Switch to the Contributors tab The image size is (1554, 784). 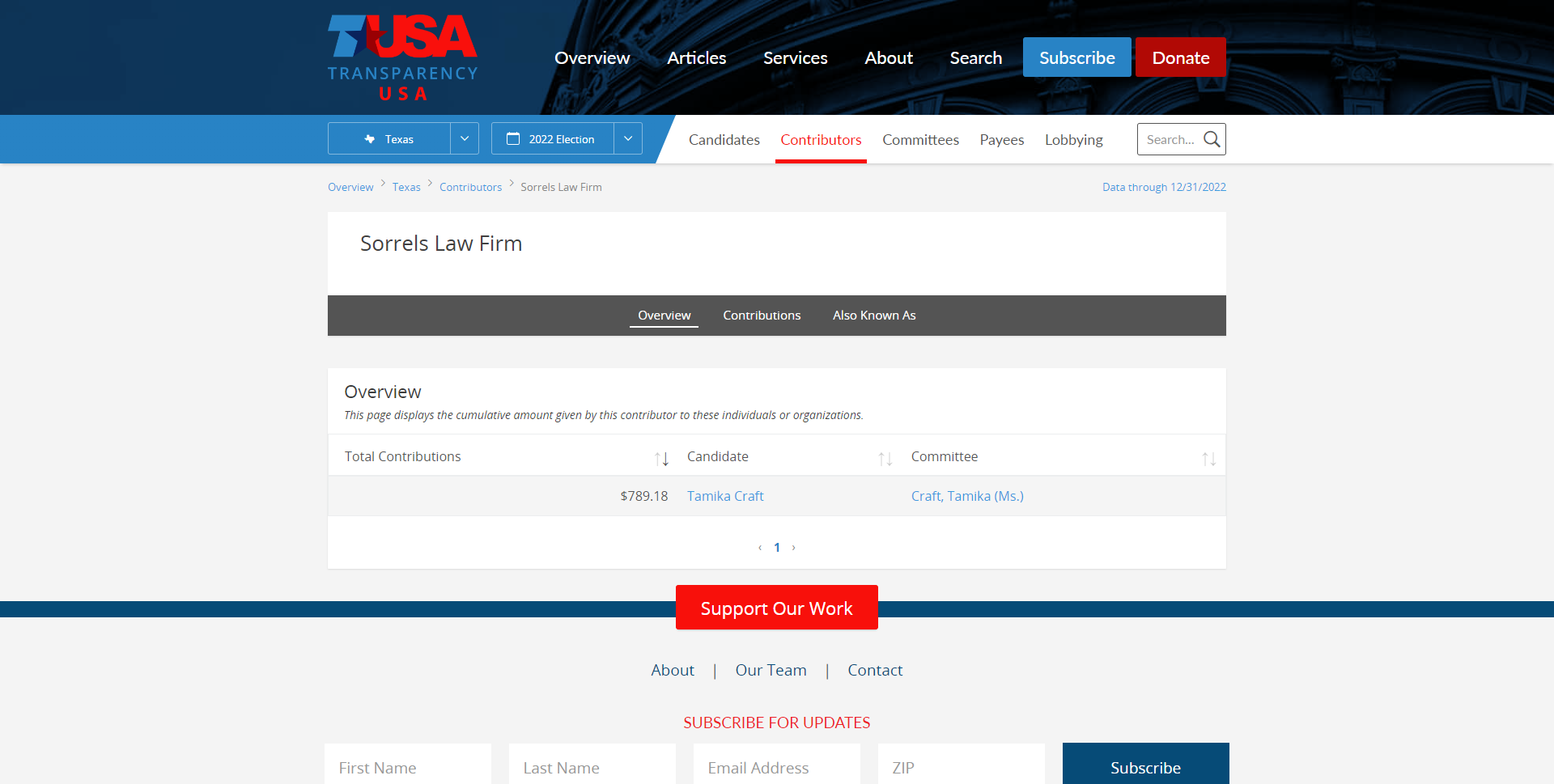[821, 140]
